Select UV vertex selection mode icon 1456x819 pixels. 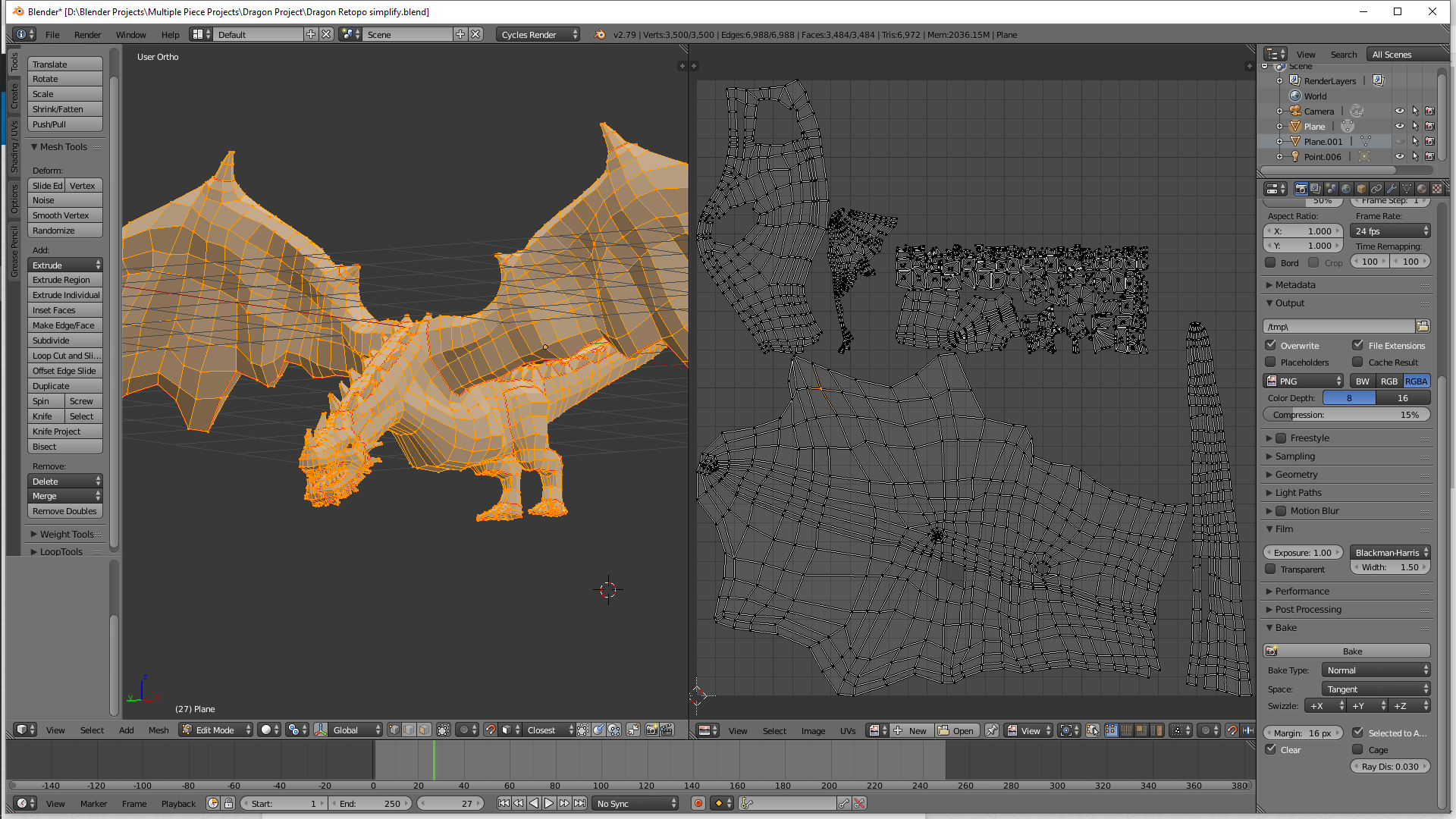1111,730
